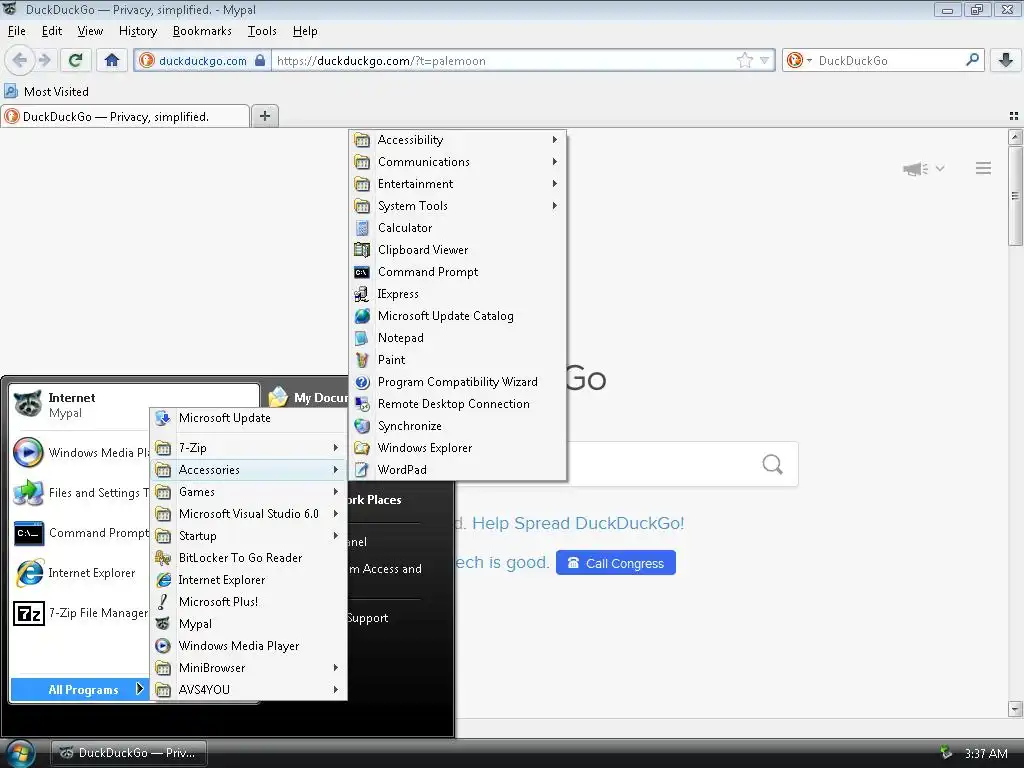Open the DuckDuckGo hamburger menu on the page
The height and width of the screenshot is (768, 1024).
pyautogui.click(x=984, y=168)
